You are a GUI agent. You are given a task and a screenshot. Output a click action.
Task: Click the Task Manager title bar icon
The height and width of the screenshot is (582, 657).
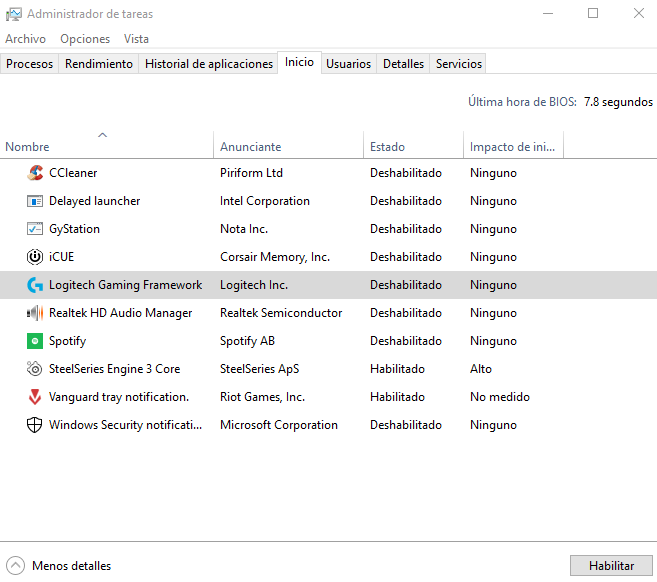pyautogui.click(x=13, y=14)
